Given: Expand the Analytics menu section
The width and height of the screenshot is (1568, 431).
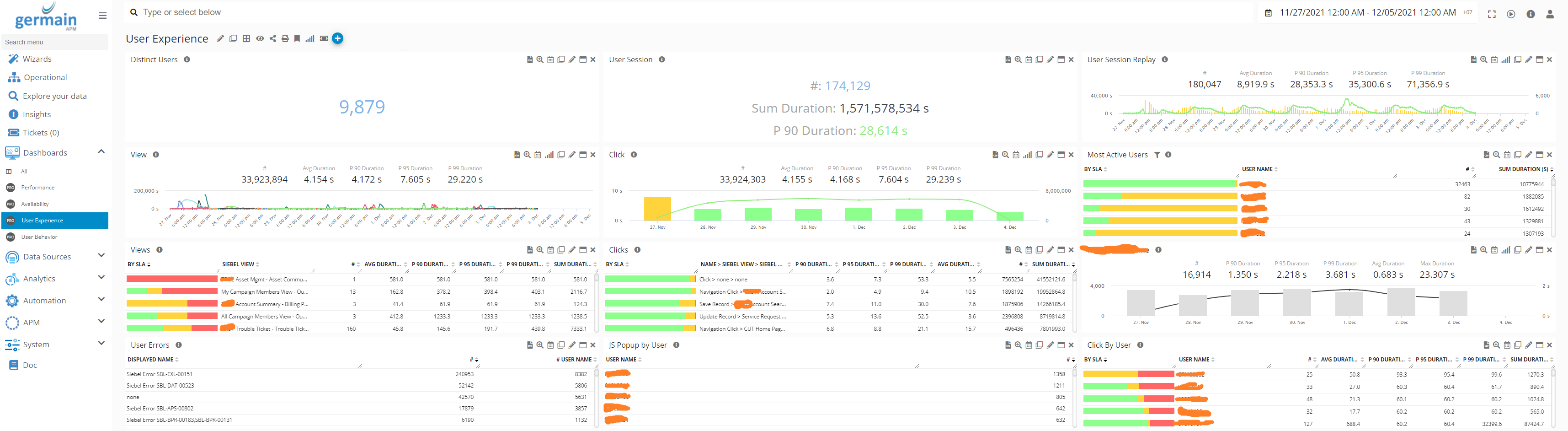Looking at the screenshot, I should click(101, 278).
